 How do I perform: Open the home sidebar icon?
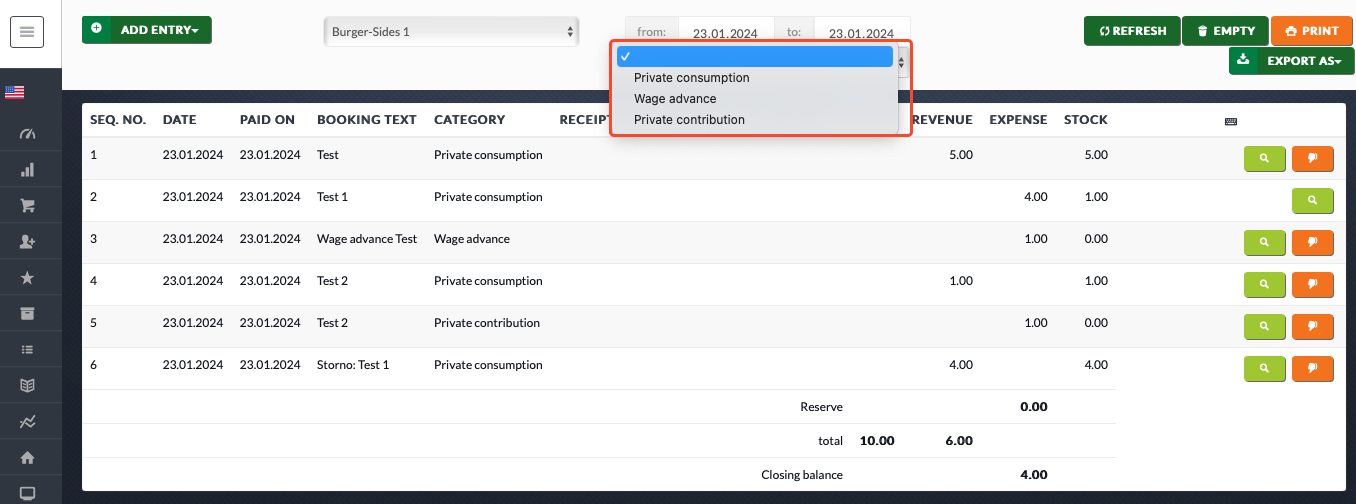[x=27, y=458]
